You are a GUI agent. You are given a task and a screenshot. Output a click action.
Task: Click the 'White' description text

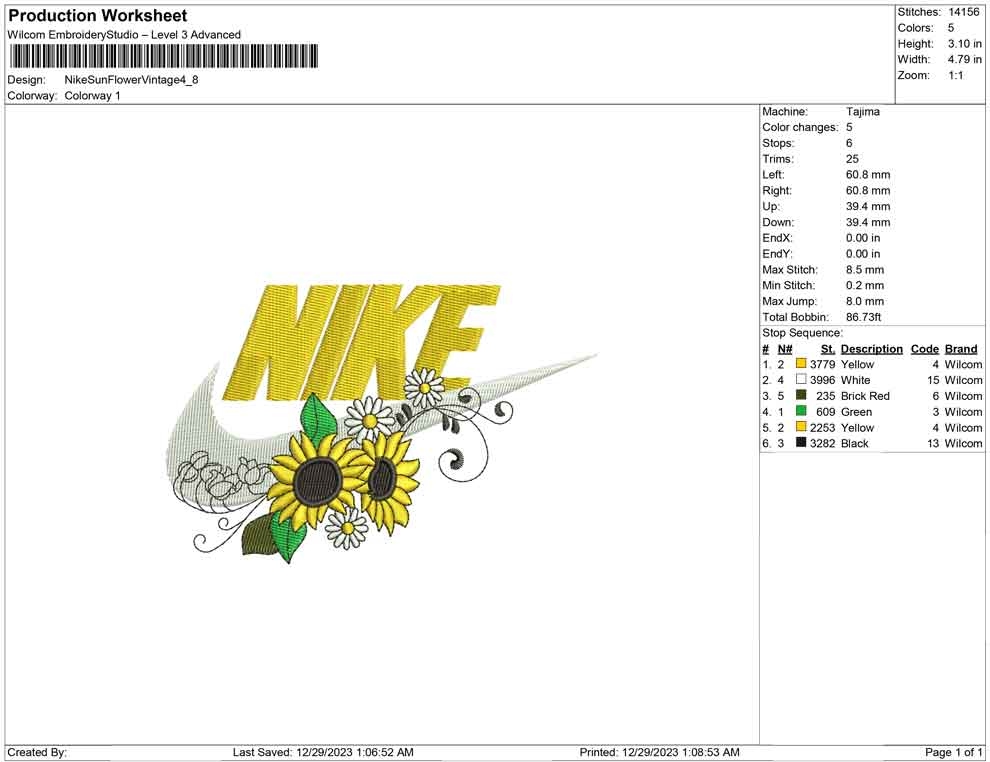coord(856,380)
